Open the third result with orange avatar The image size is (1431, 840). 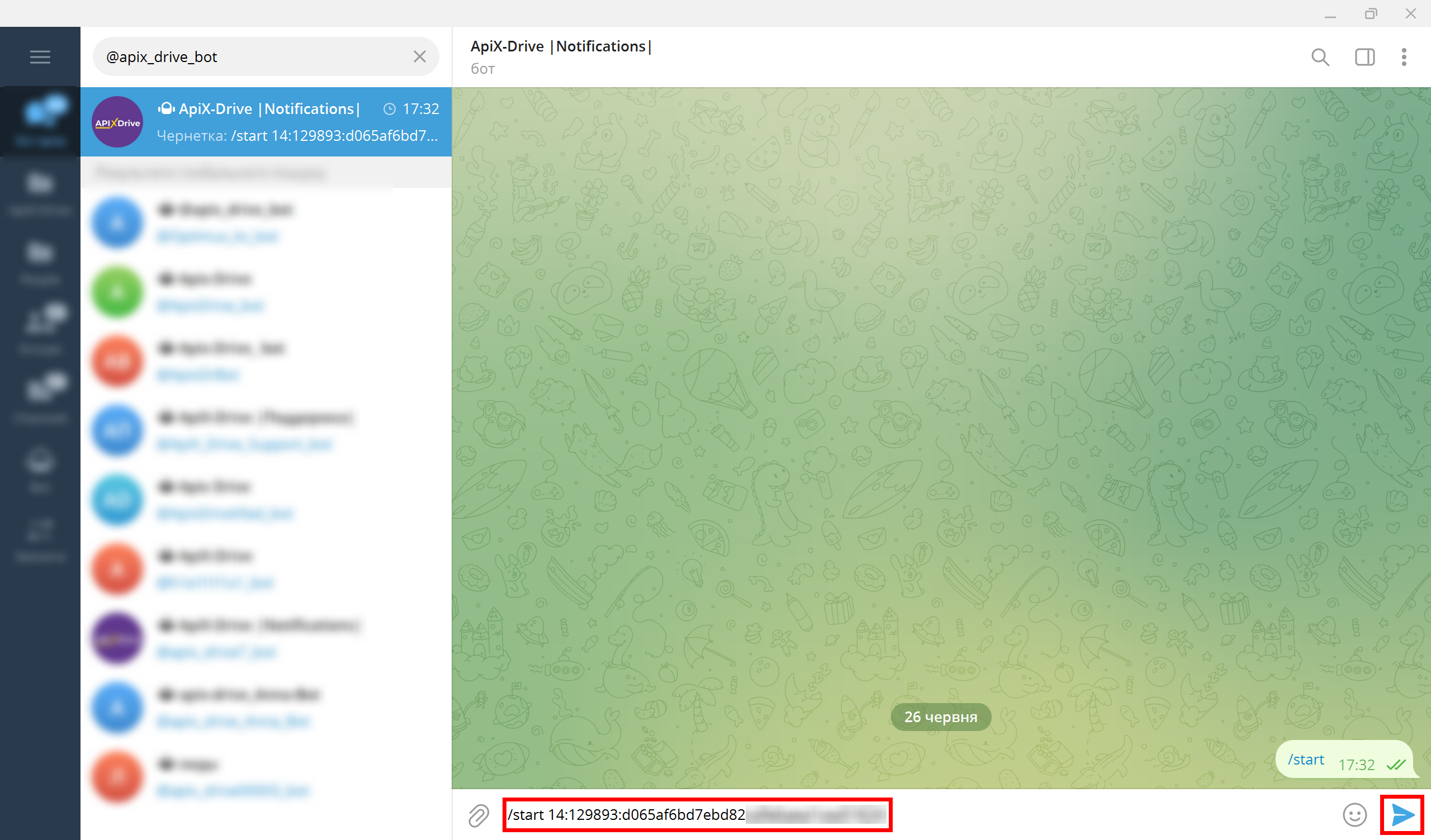(266, 361)
